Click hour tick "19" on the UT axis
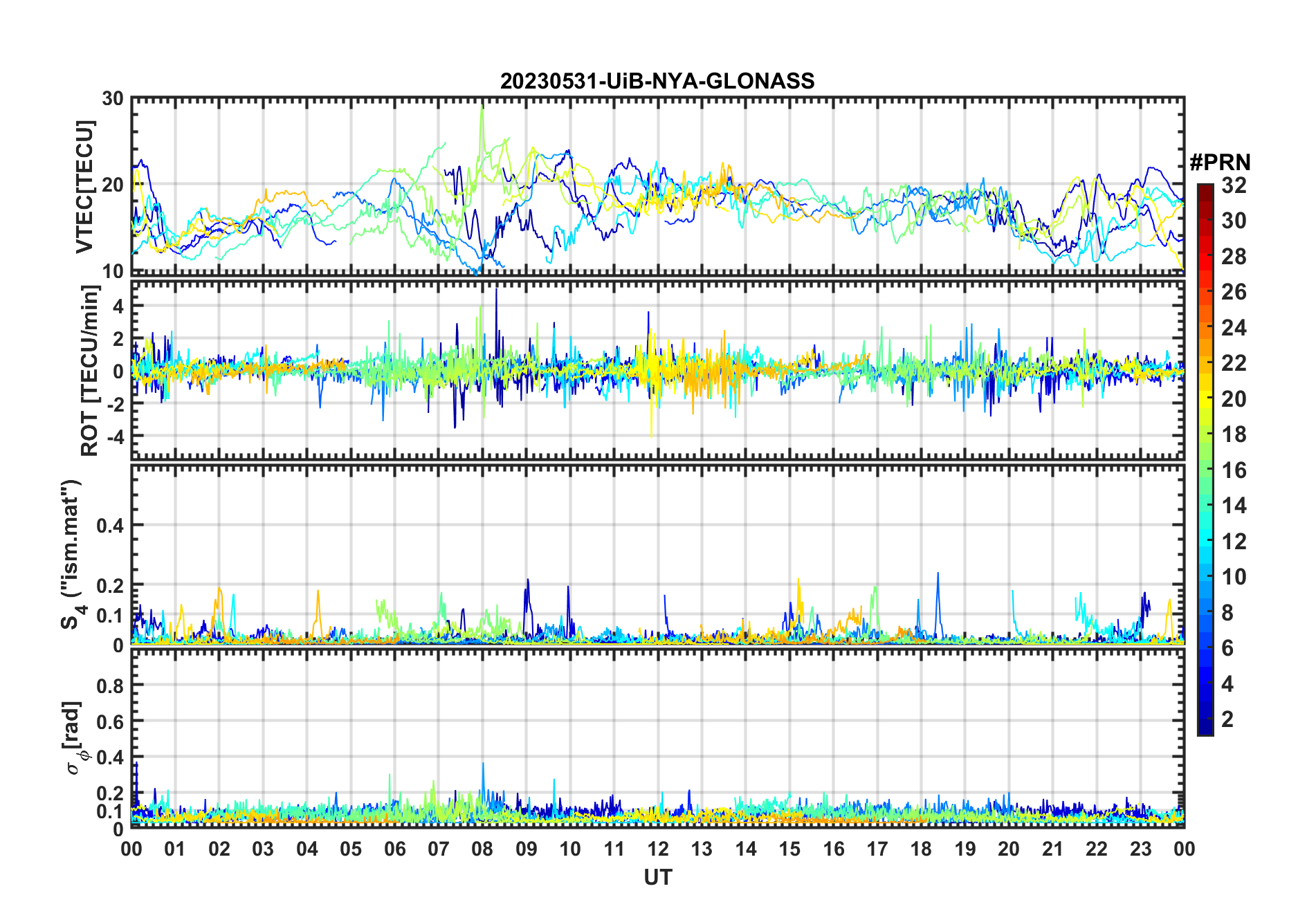The height and width of the screenshot is (920, 1316). 965,849
